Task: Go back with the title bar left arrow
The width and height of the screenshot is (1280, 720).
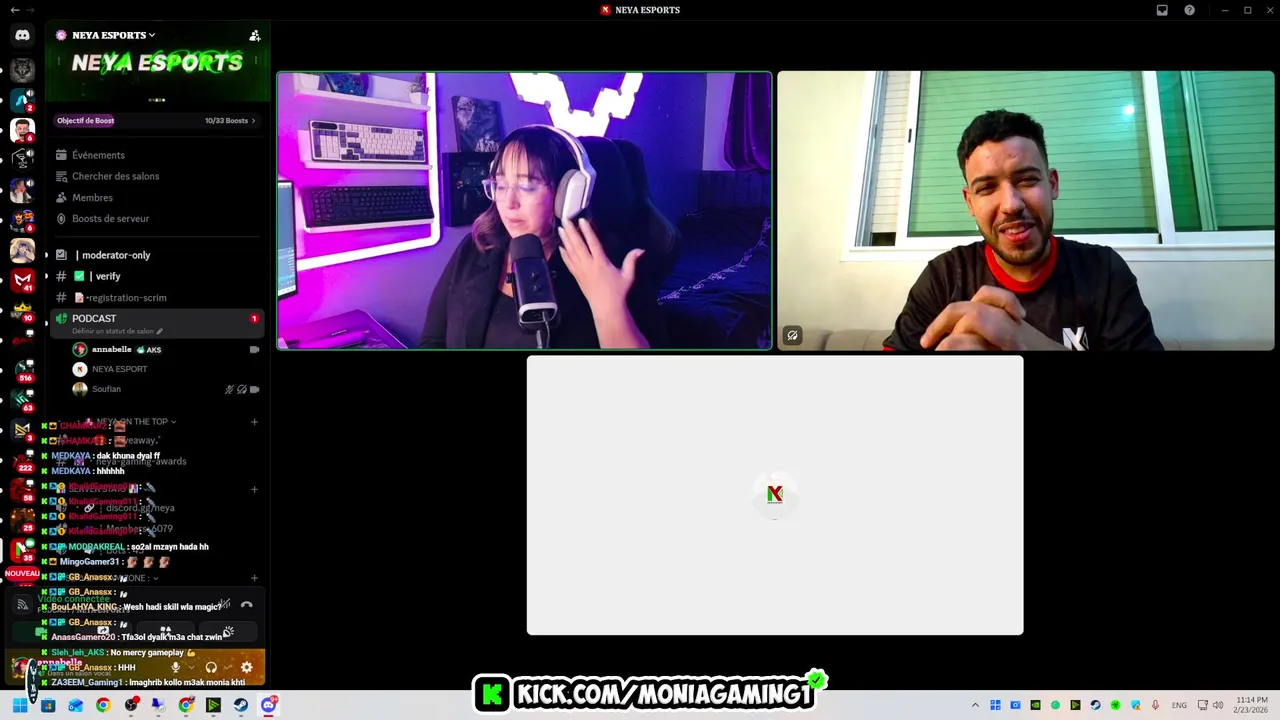Action: pyautogui.click(x=14, y=10)
